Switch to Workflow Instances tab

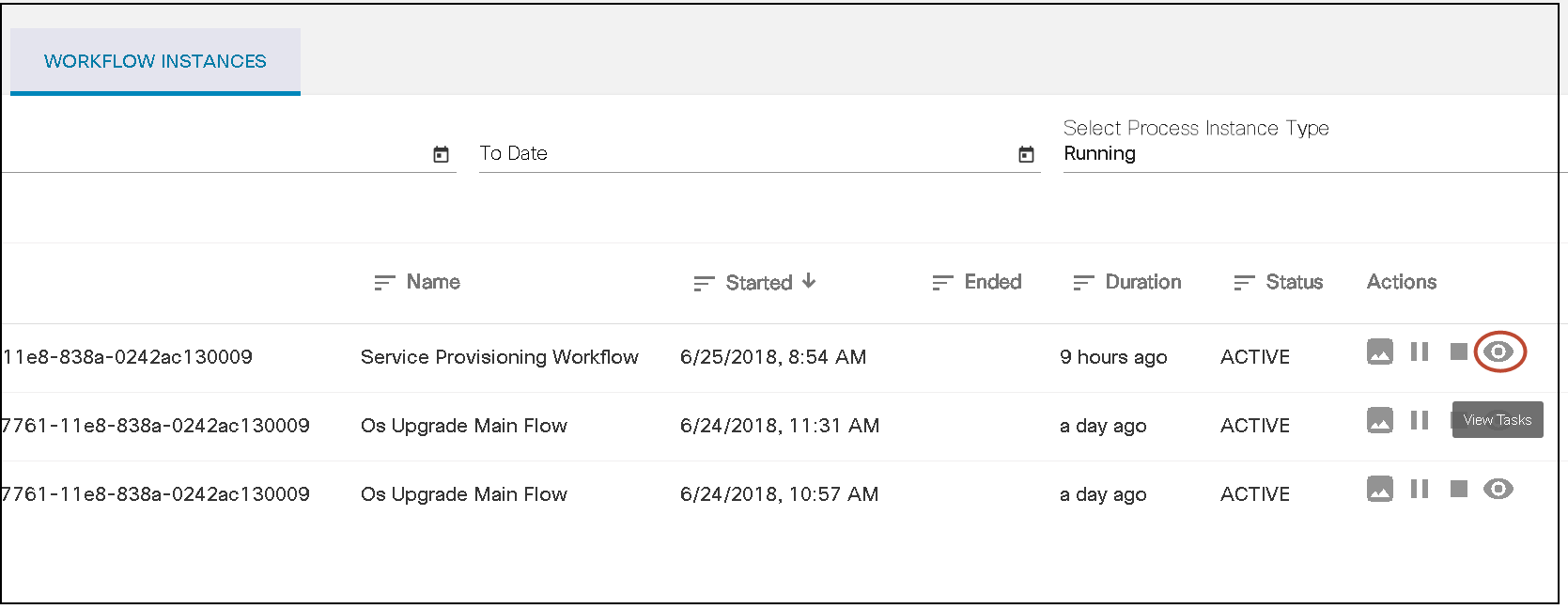[x=155, y=61]
